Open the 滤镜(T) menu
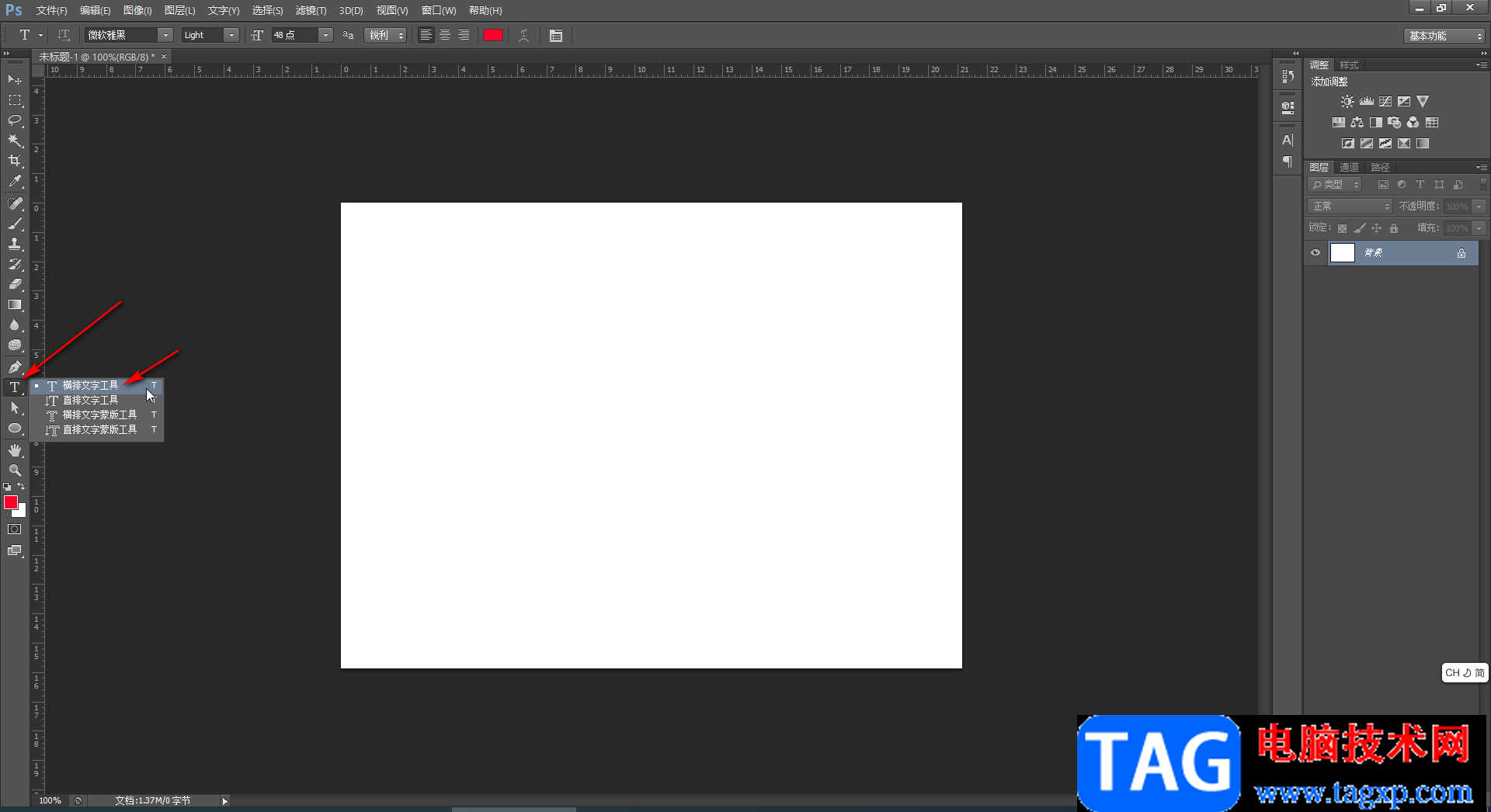The width and height of the screenshot is (1491, 812). coord(311,11)
